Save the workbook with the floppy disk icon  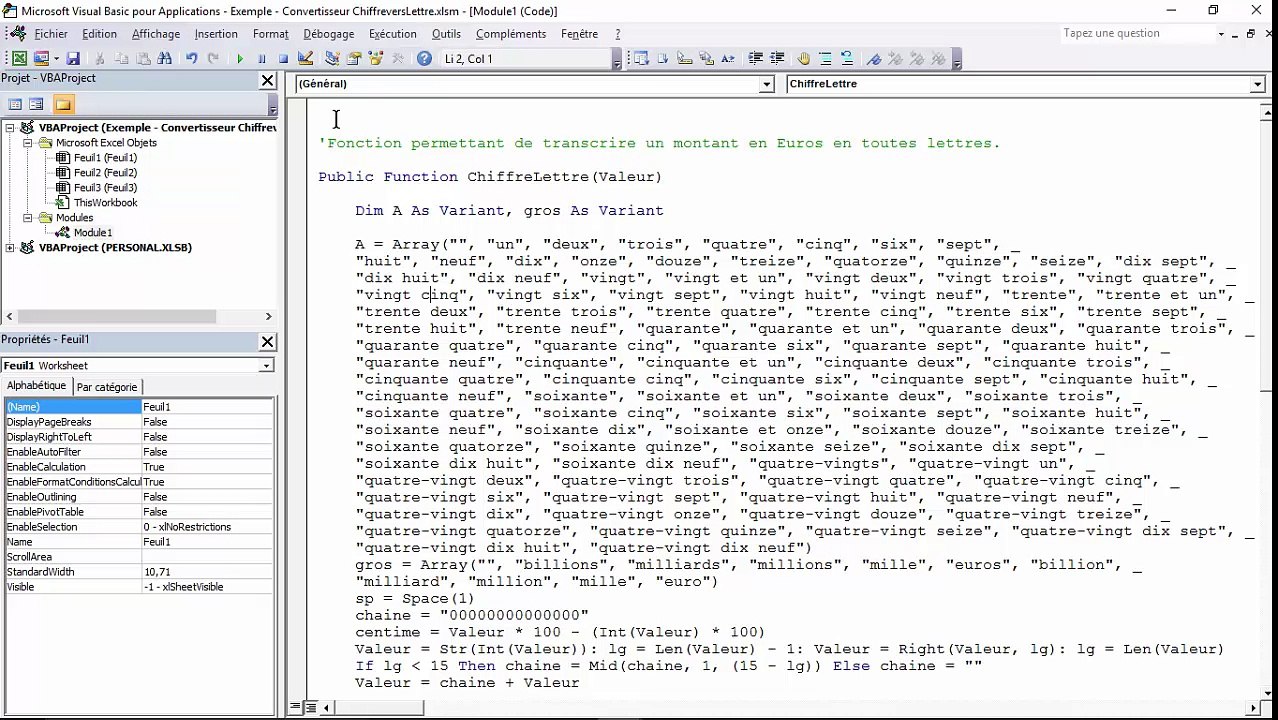click(73, 59)
